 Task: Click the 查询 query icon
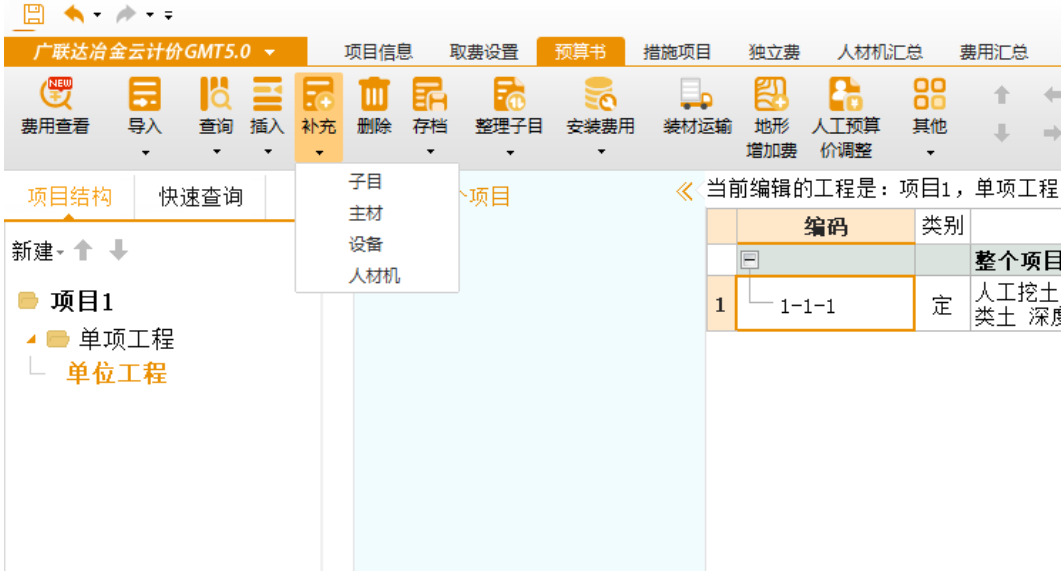(x=216, y=95)
